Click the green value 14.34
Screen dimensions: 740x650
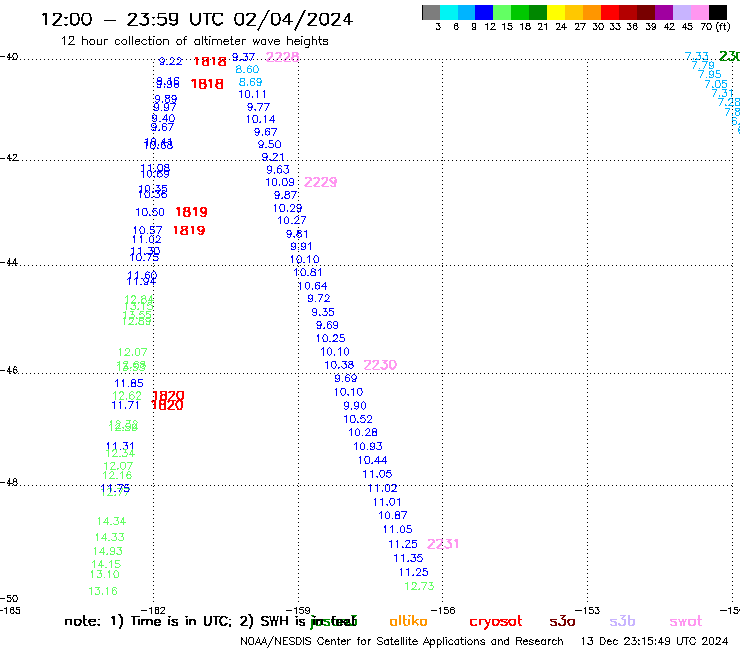111,521
